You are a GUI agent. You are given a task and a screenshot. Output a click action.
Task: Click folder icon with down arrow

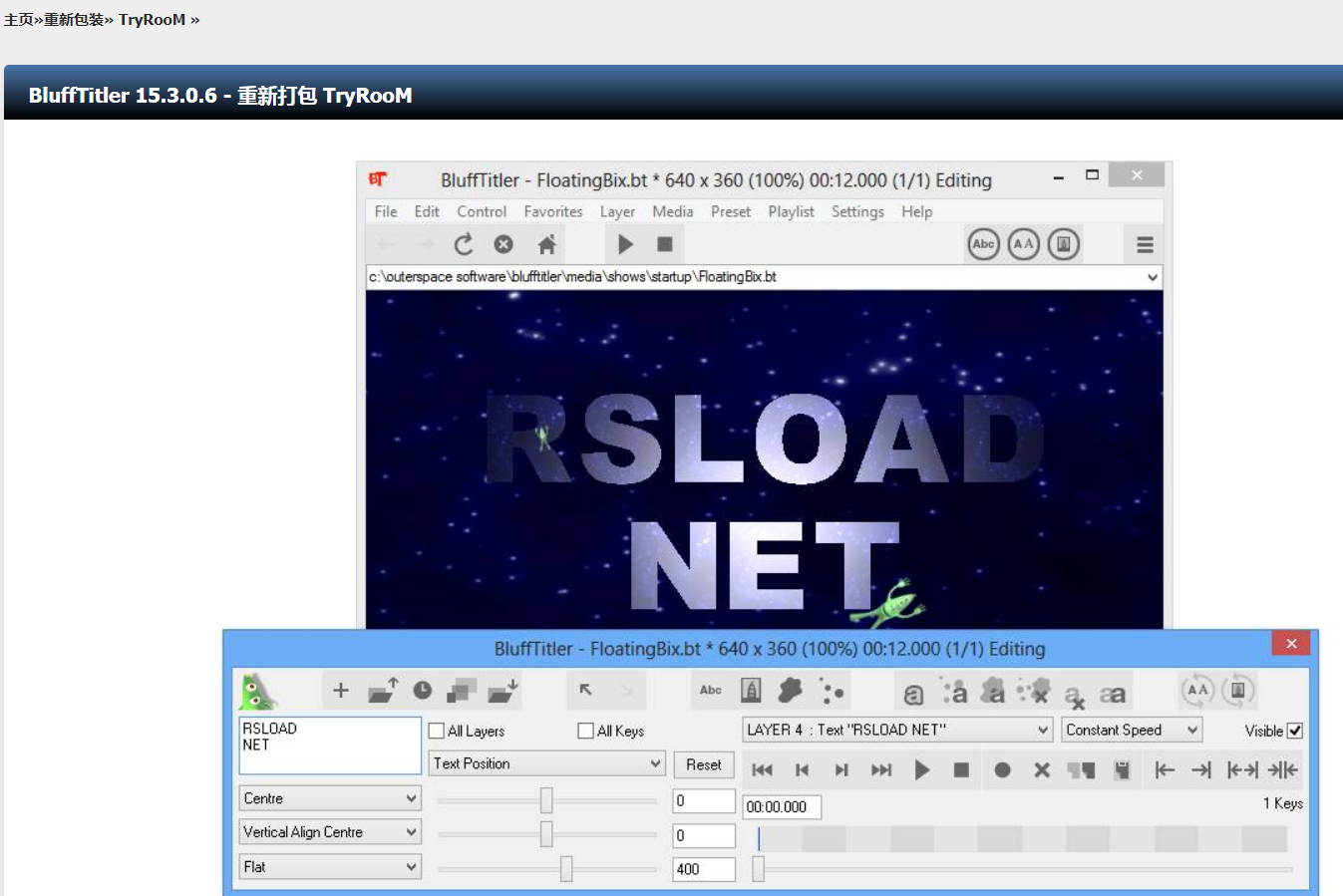point(504,690)
